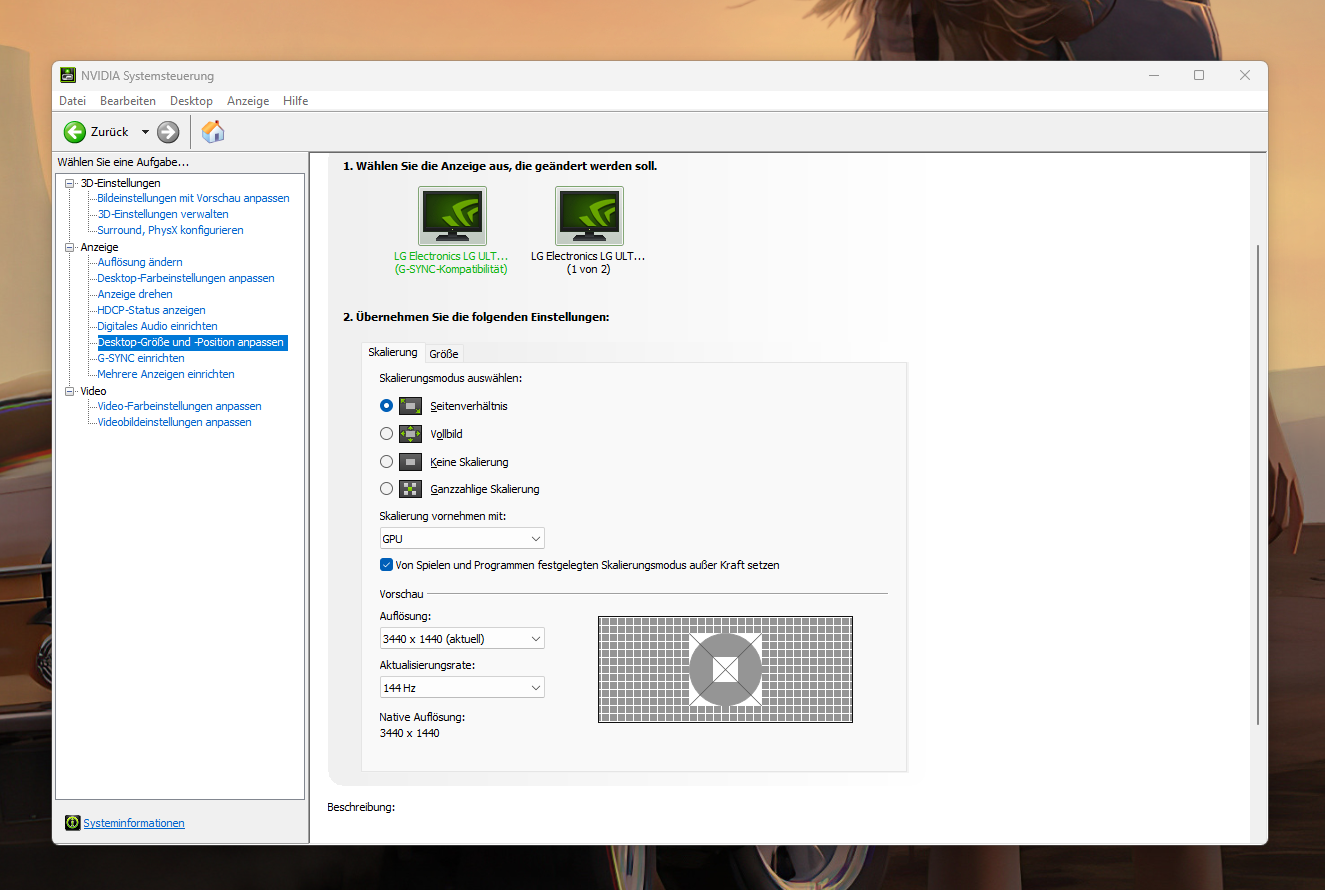Open the Aktualisierungsrate 144 Hz dropdown
Image resolution: width=1325 pixels, height=890 pixels.
[x=462, y=687]
